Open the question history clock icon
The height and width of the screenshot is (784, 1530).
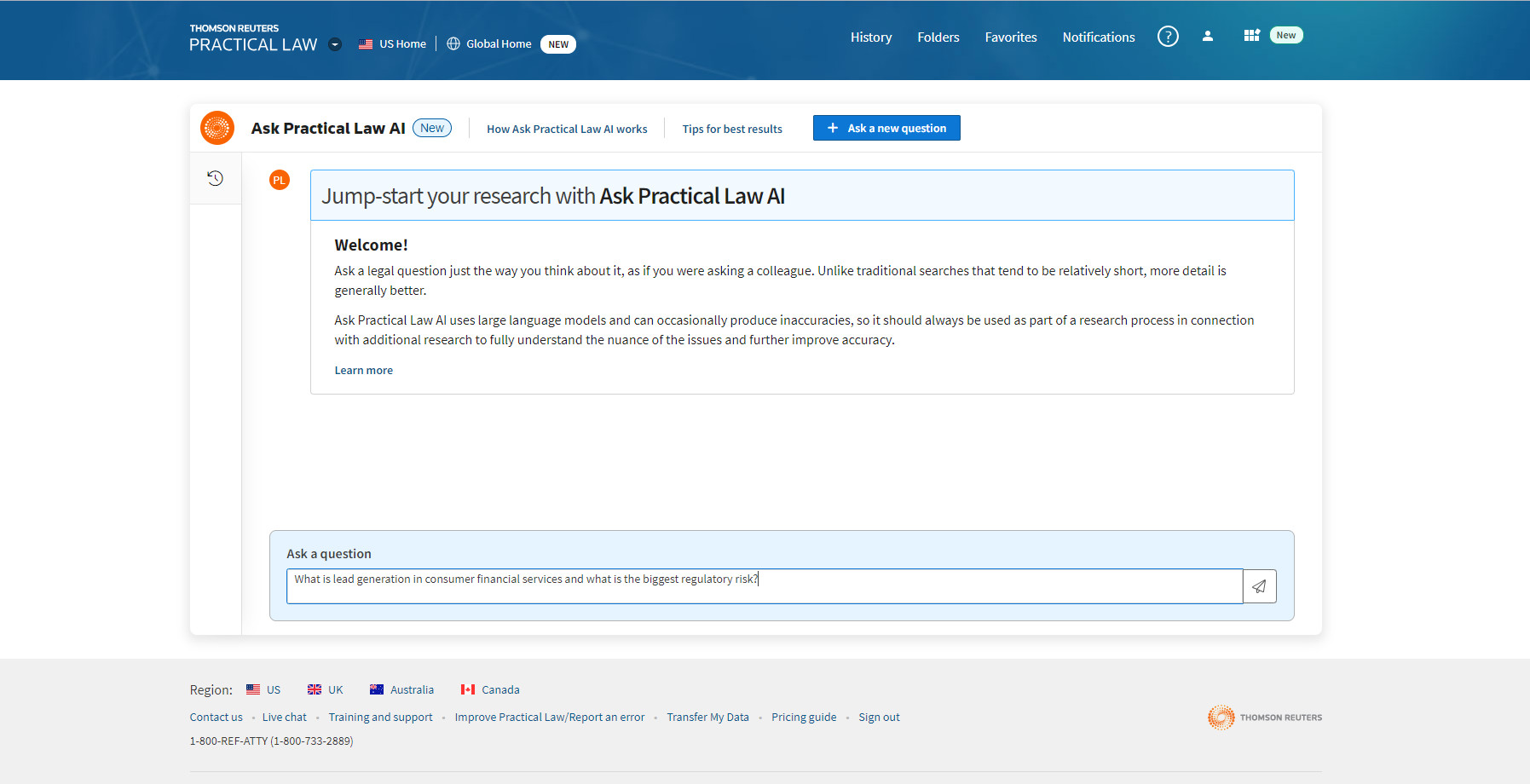[x=216, y=178]
